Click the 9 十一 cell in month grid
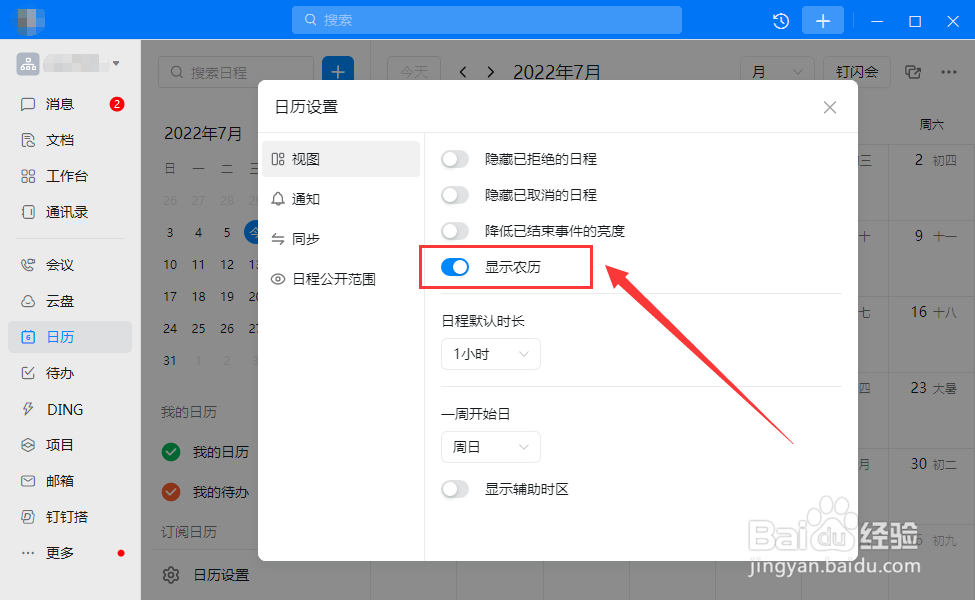The image size is (975, 600). 931,258
